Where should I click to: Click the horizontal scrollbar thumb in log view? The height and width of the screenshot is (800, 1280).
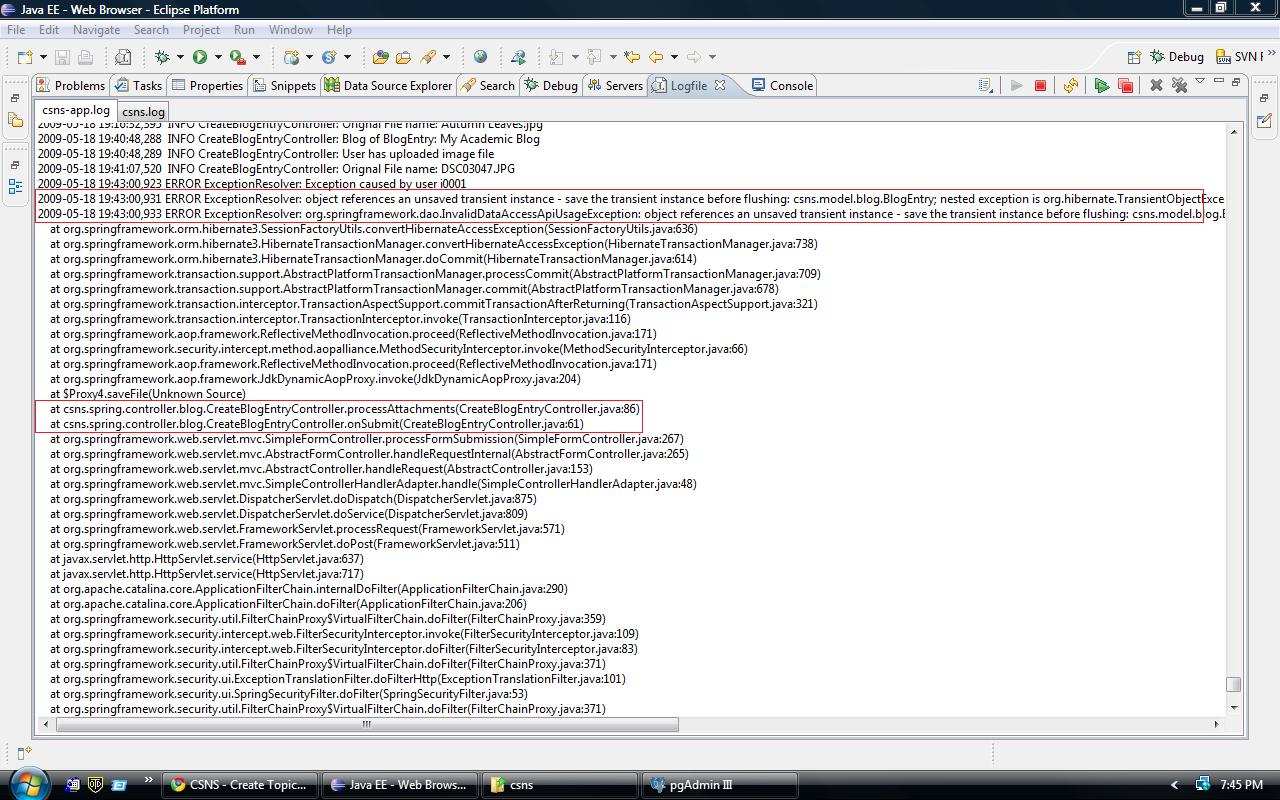tap(366, 724)
